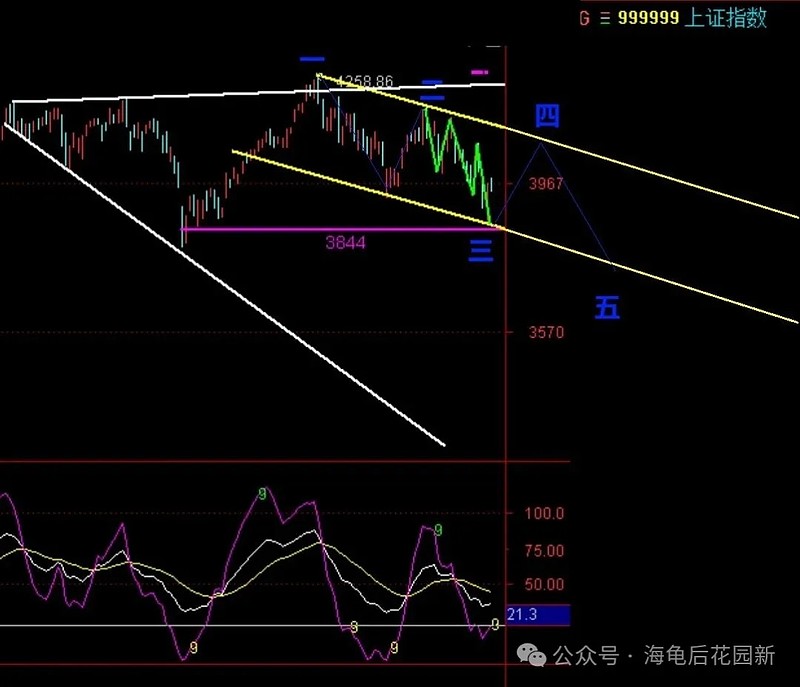
Task: Click the 75.00 indicator scale label
Action: [544, 551]
